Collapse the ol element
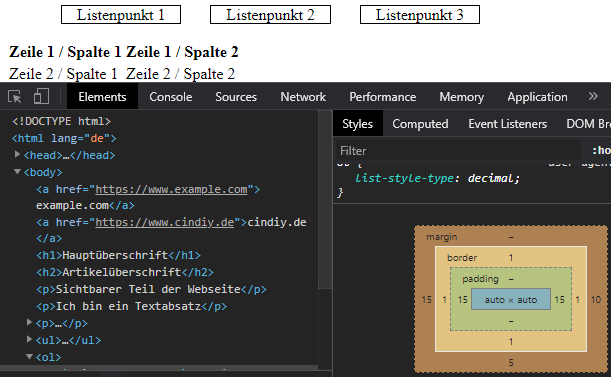This screenshot has height=377, width=611. tap(29, 356)
